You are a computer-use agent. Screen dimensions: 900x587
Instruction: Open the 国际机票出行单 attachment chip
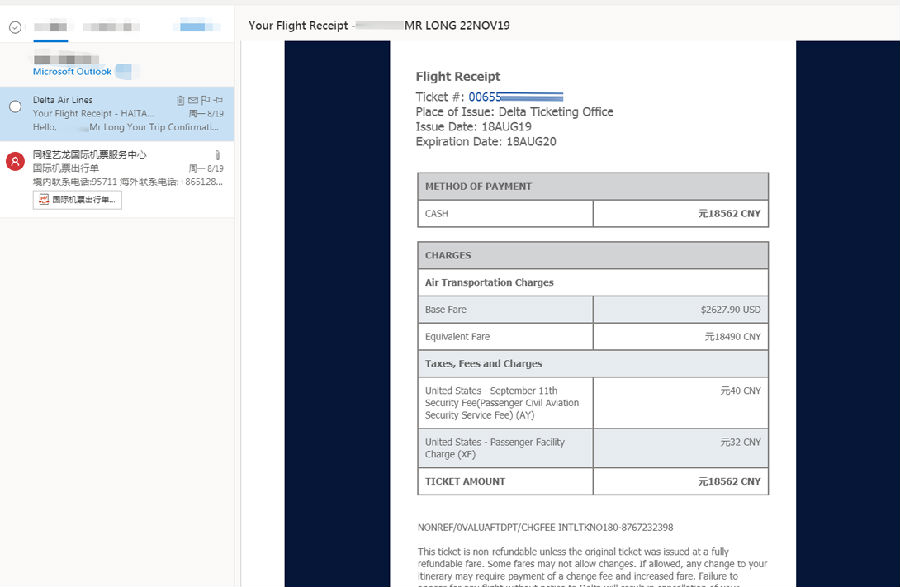coord(77,200)
